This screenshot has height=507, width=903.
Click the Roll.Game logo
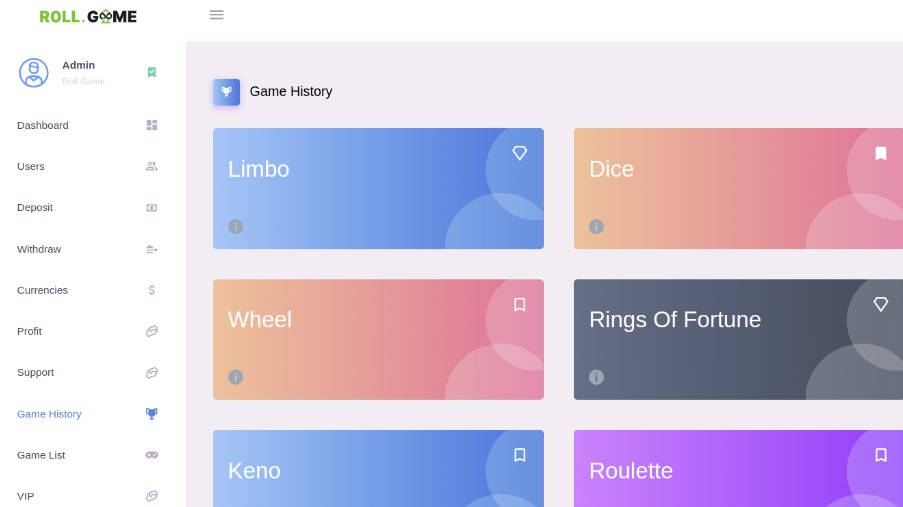88,16
